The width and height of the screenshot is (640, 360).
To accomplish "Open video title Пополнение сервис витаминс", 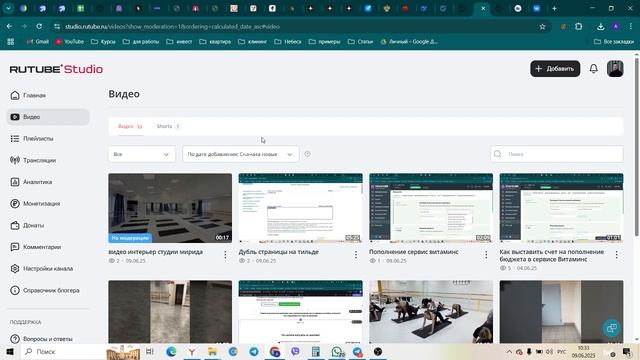I will pyautogui.click(x=413, y=252).
